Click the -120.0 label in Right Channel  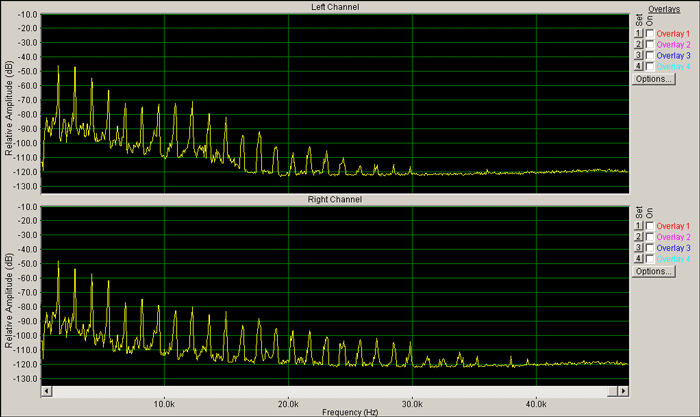26,364
